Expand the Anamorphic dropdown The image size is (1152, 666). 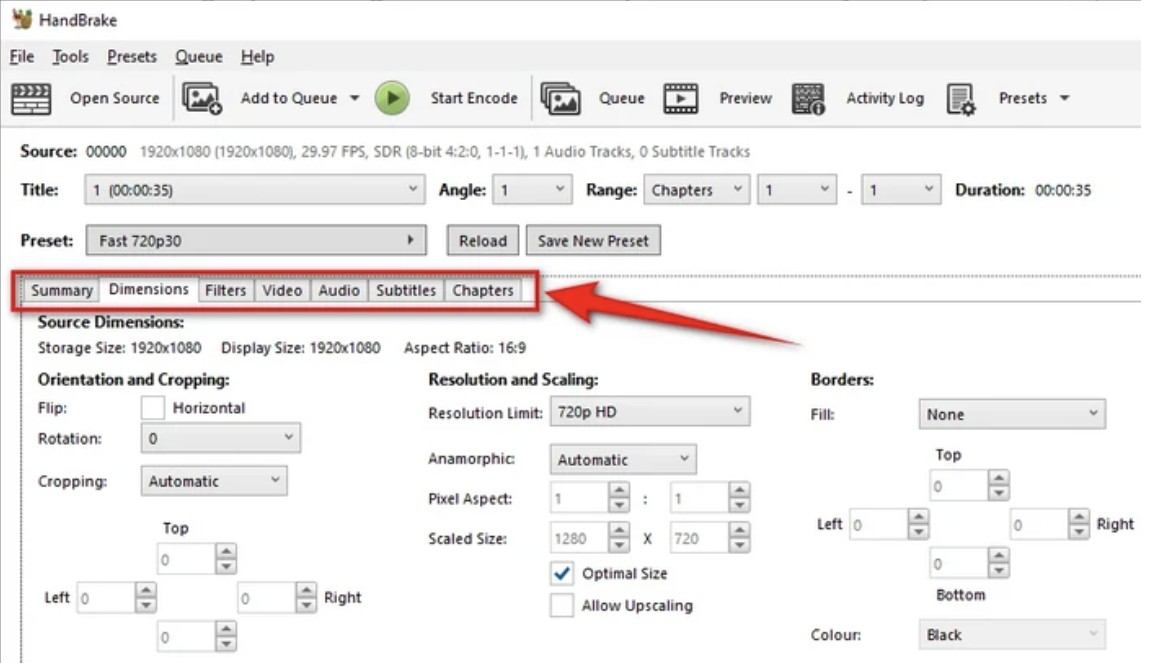(x=623, y=459)
